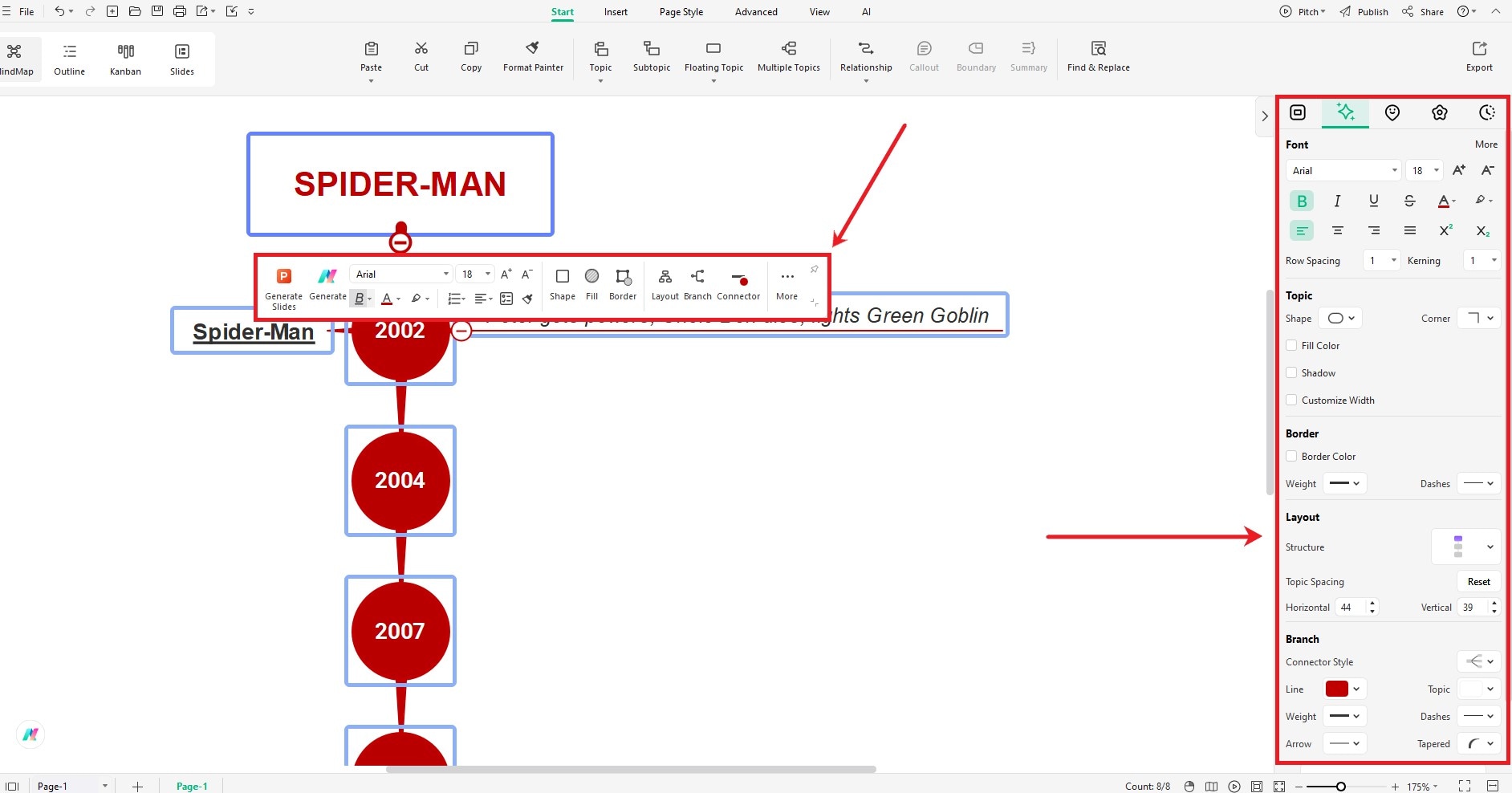Click the red Branch Line color swatch
Screen dimensions: 1512x793
[1337, 689]
